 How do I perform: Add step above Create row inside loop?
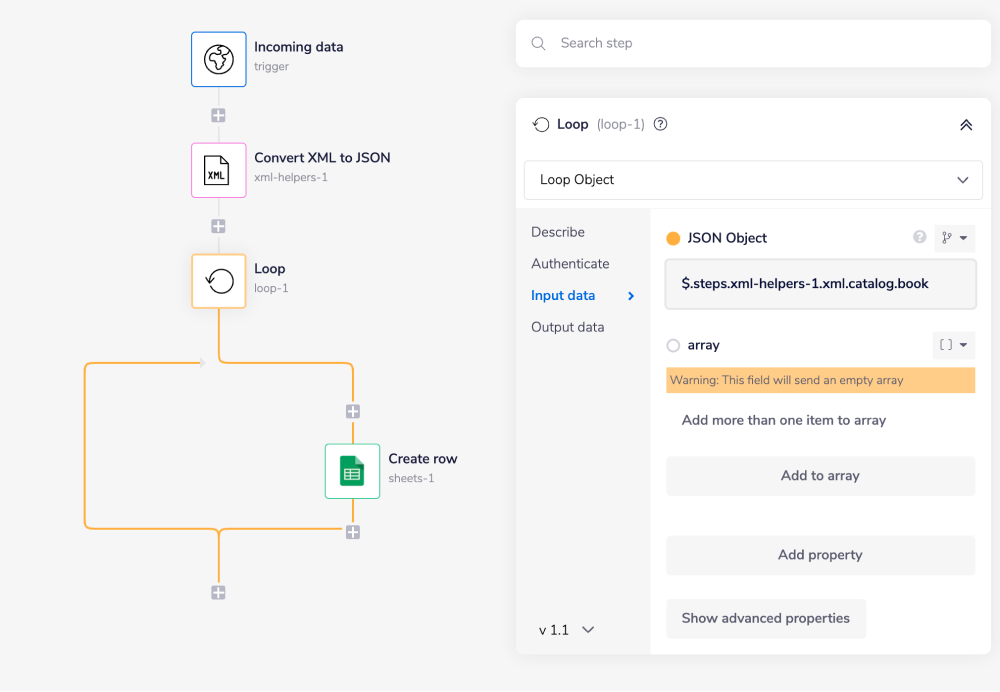point(352,411)
